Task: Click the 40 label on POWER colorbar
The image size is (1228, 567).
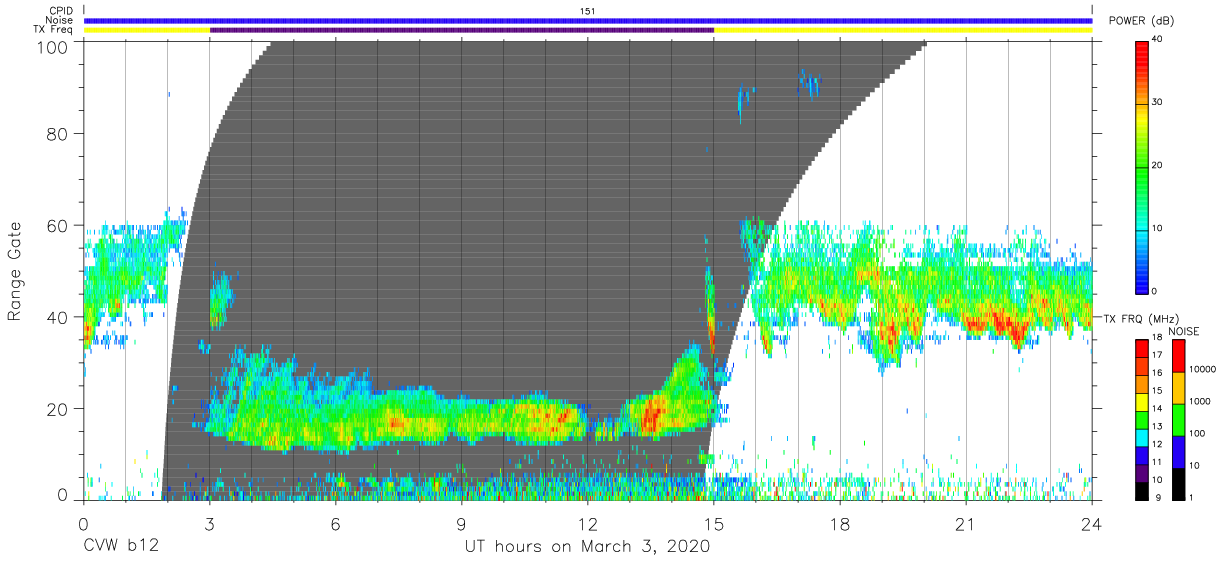Action: [x=1158, y=40]
